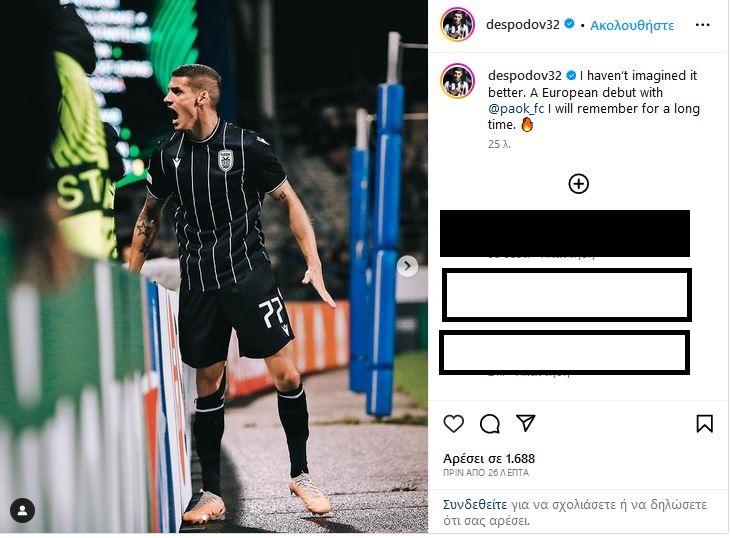Screen dimensions: 731x538
Task: Open despodov32 username in header
Action: (523, 25)
